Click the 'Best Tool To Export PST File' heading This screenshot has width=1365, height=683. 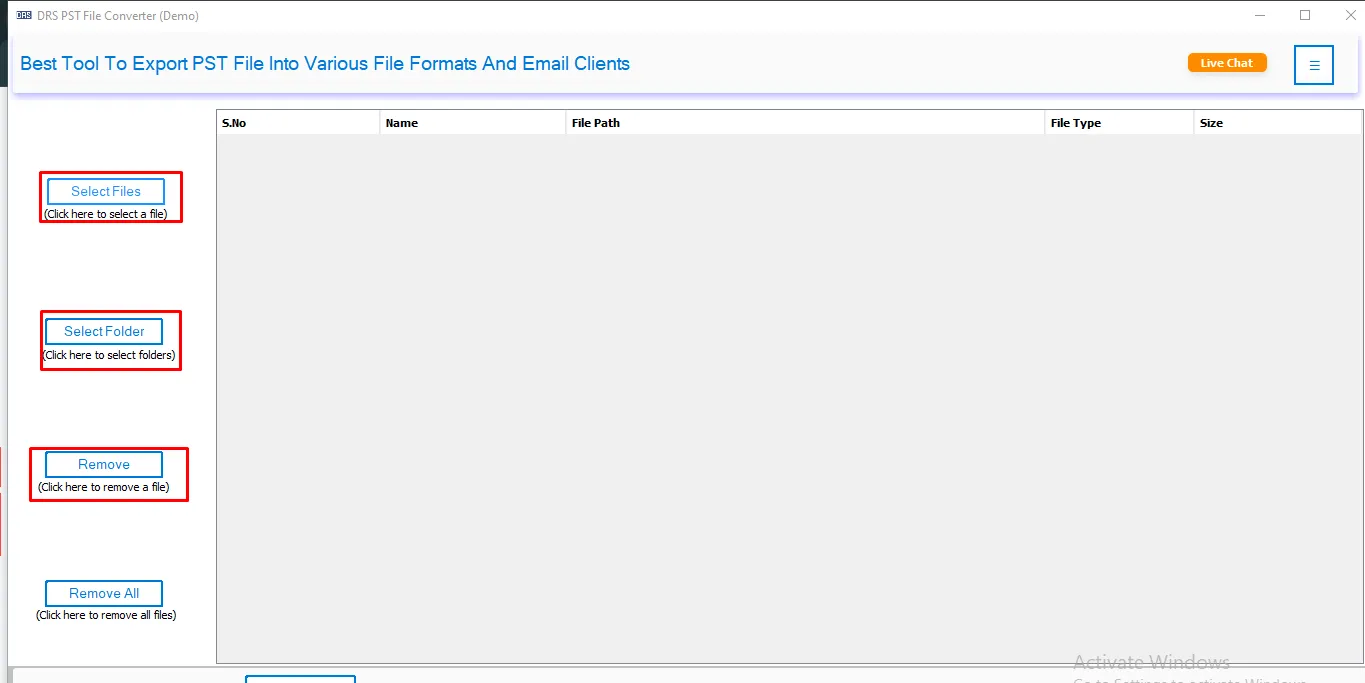point(325,64)
